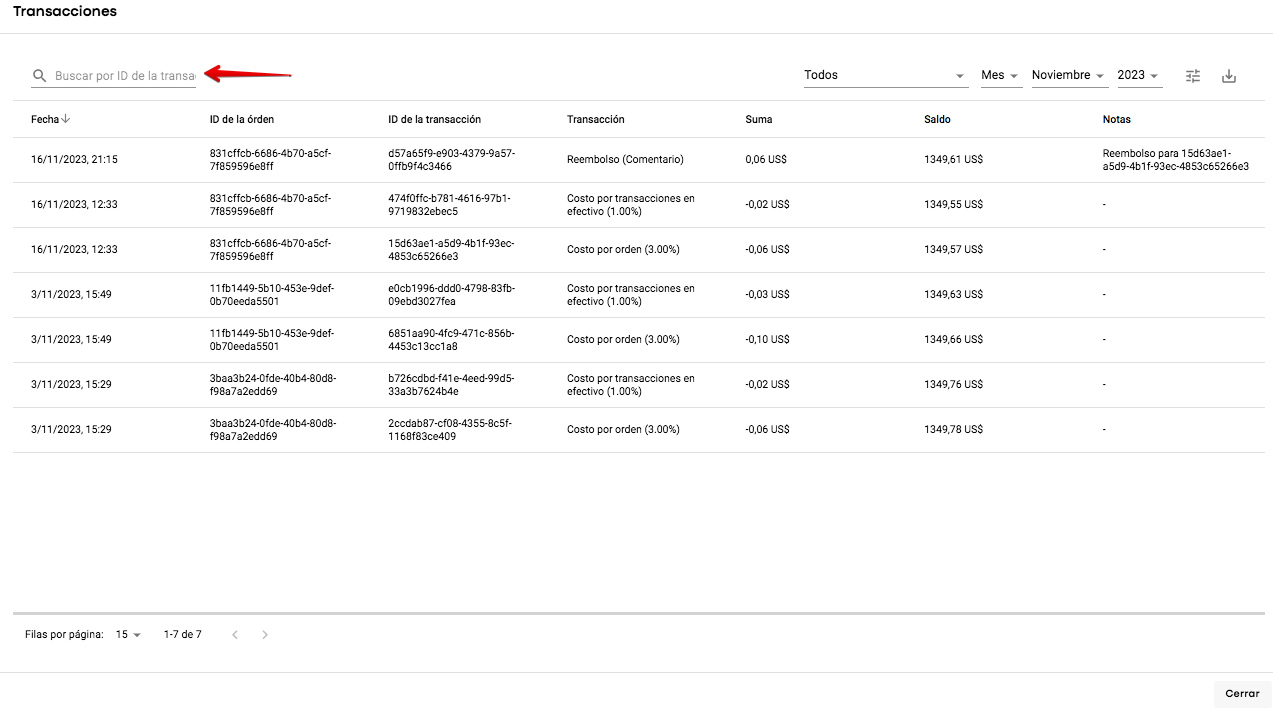
Task: Click the Saldo column header
Action: [x=937, y=119]
